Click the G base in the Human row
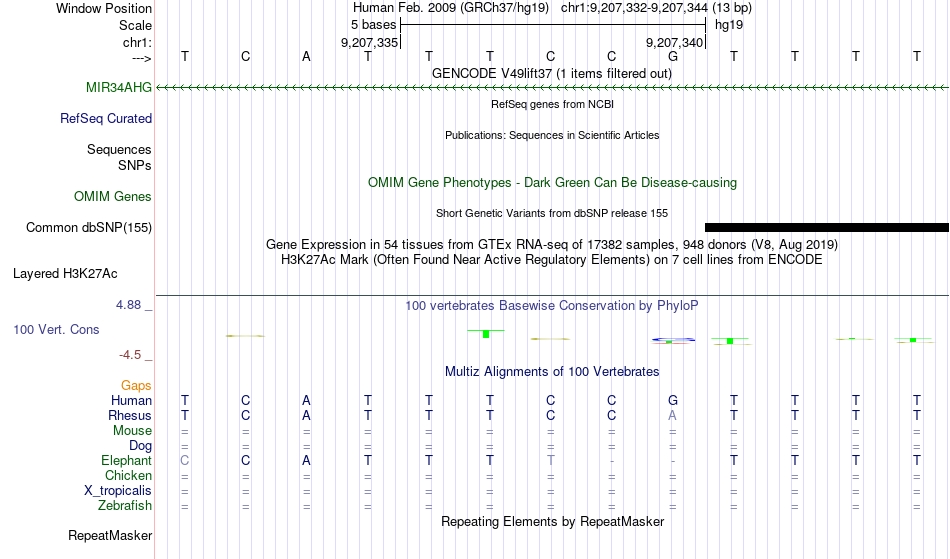 tap(673, 400)
